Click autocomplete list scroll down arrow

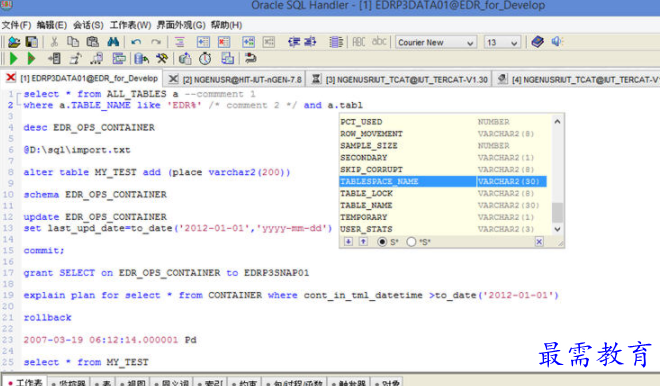coord(557,229)
